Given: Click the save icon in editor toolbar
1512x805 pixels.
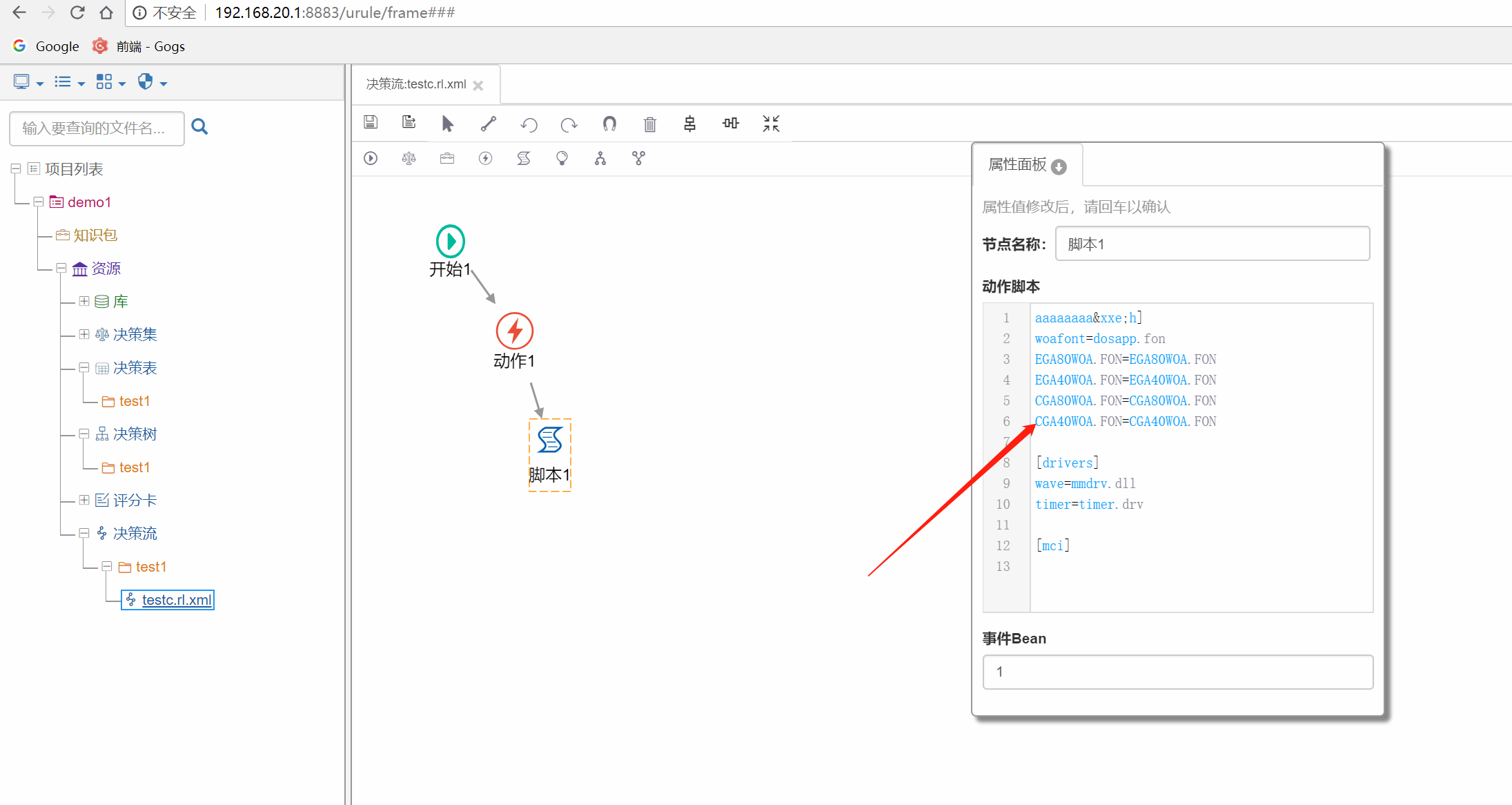Looking at the screenshot, I should pyautogui.click(x=371, y=123).
